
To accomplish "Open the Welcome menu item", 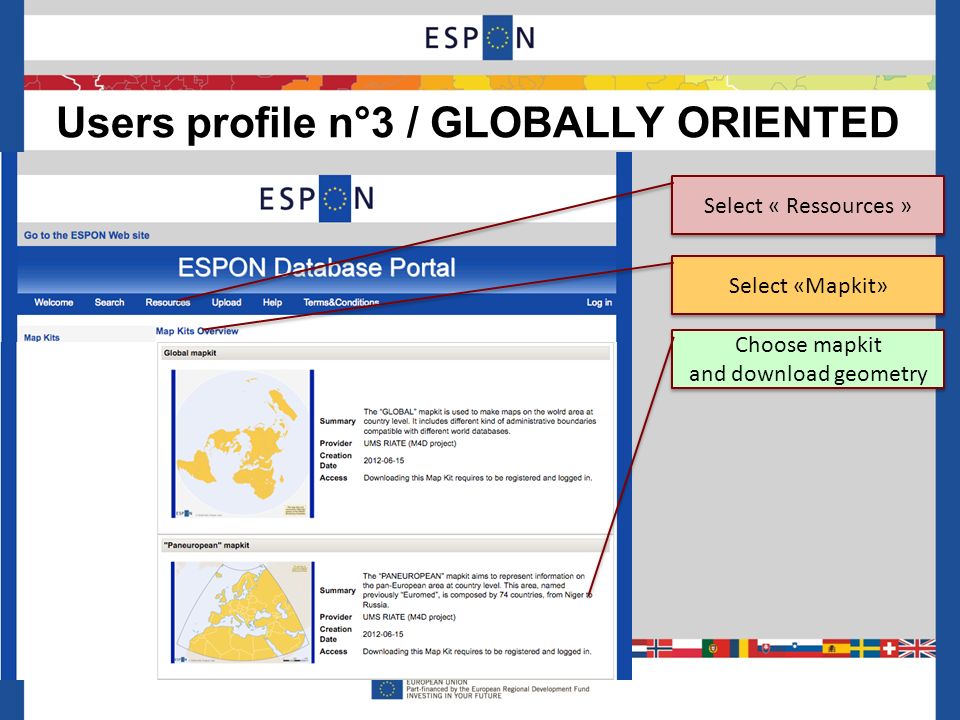I will click(54, 302).
